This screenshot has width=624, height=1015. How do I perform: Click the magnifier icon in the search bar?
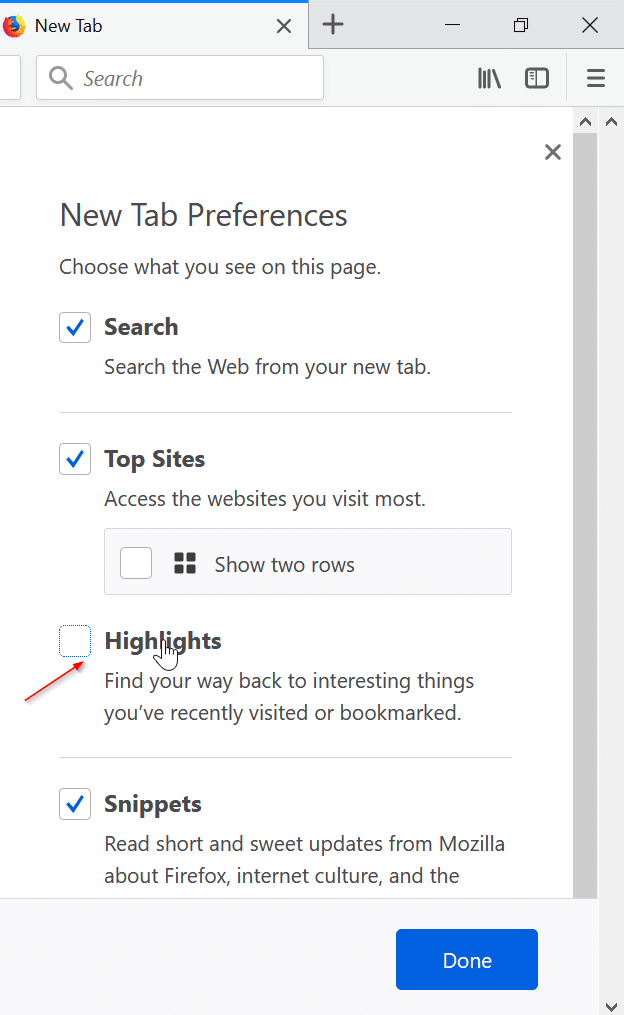60,77
